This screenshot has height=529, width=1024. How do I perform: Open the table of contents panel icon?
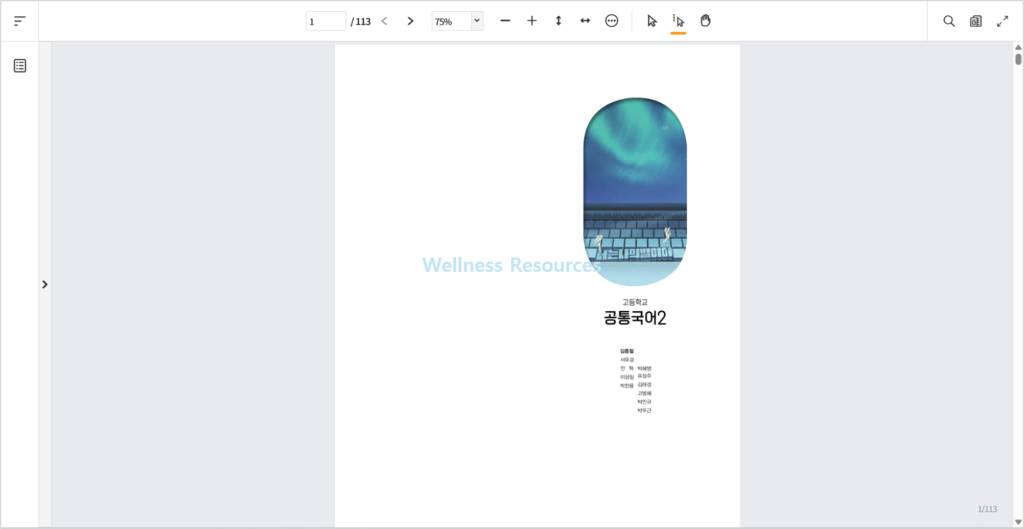(x=20, y=66)
